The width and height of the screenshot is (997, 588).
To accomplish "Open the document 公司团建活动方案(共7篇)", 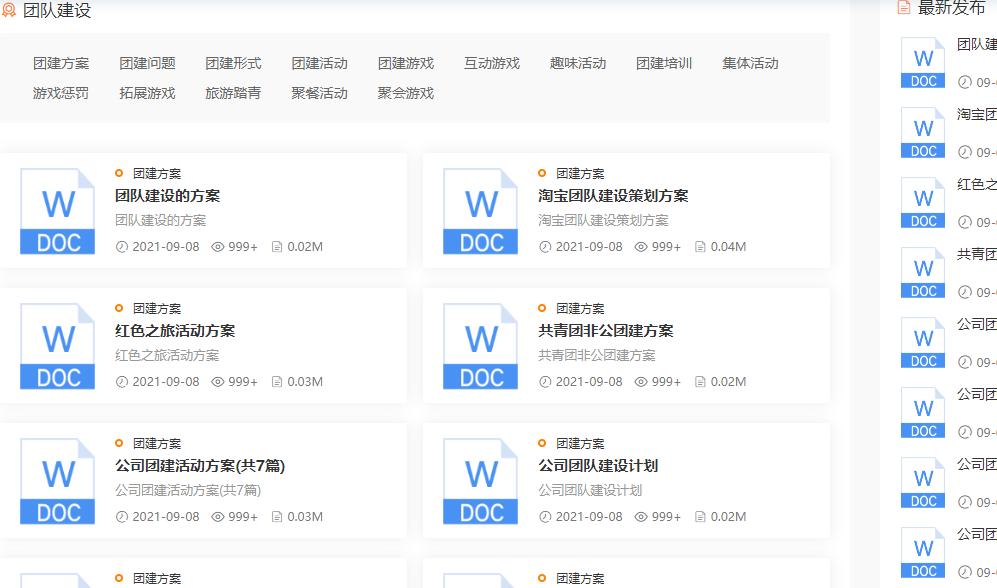I will [x=197, y=465].
